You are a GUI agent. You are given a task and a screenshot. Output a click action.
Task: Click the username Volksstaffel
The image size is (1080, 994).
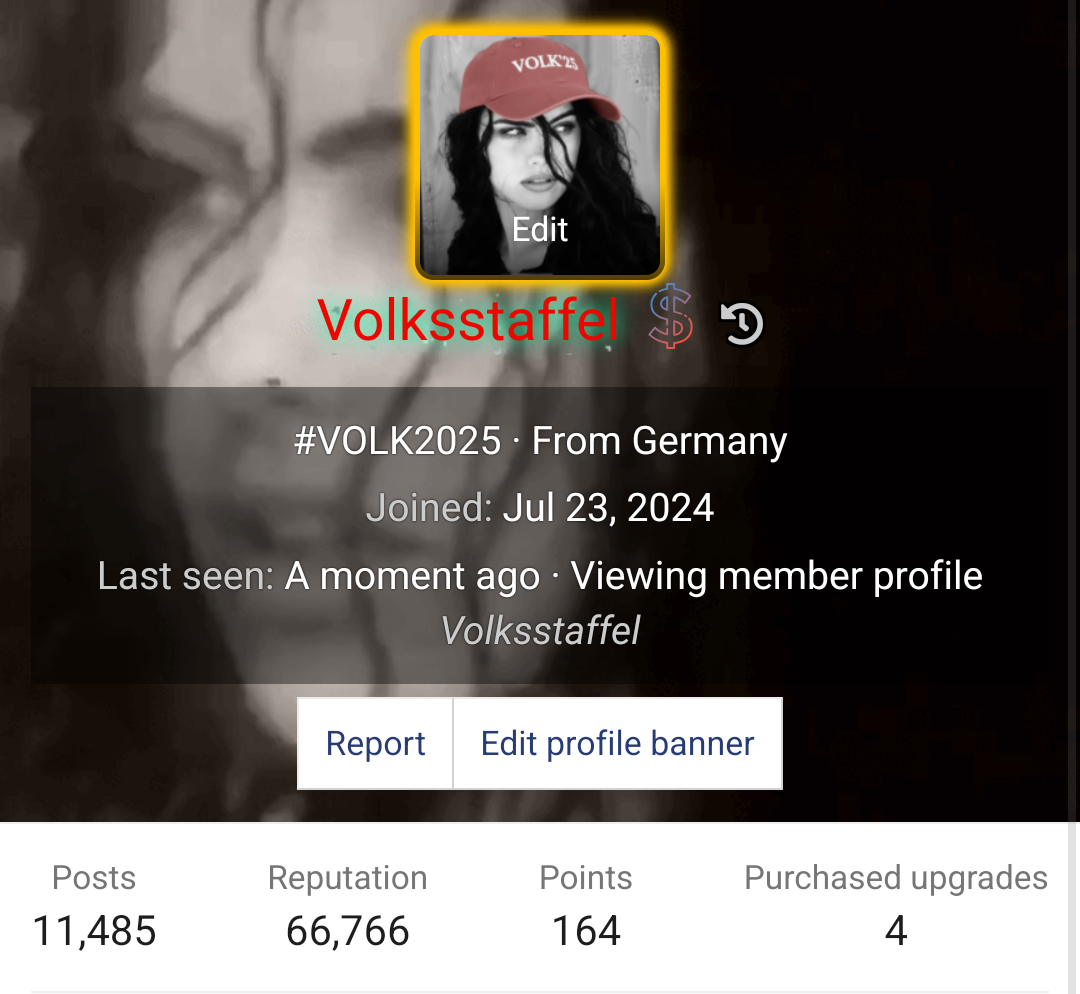[x=468, y=322]
